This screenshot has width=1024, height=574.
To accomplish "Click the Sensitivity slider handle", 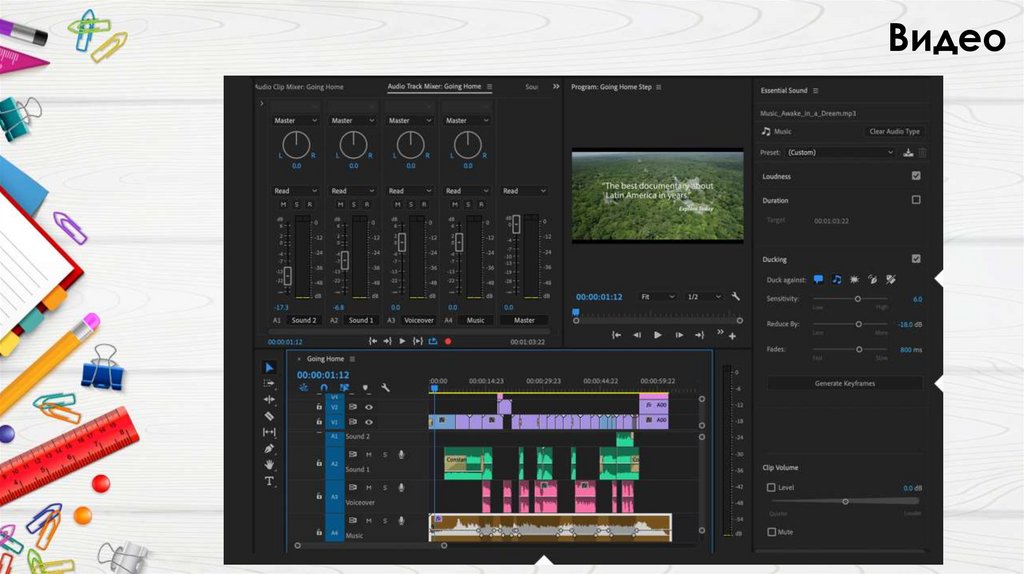I will click(x=858, y=299).
